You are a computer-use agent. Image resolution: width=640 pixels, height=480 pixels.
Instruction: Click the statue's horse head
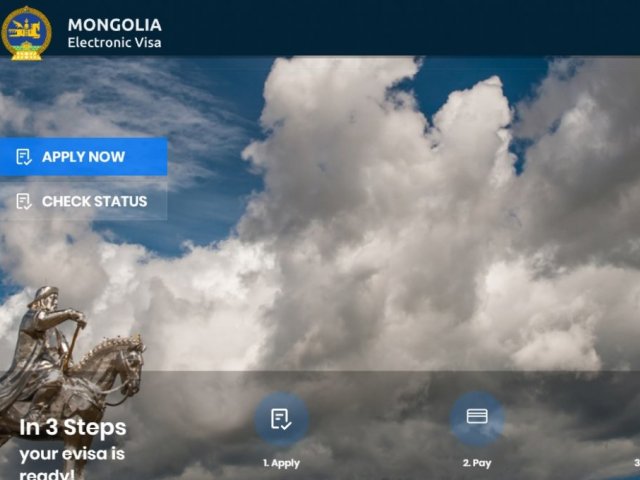tap(131, 361)
